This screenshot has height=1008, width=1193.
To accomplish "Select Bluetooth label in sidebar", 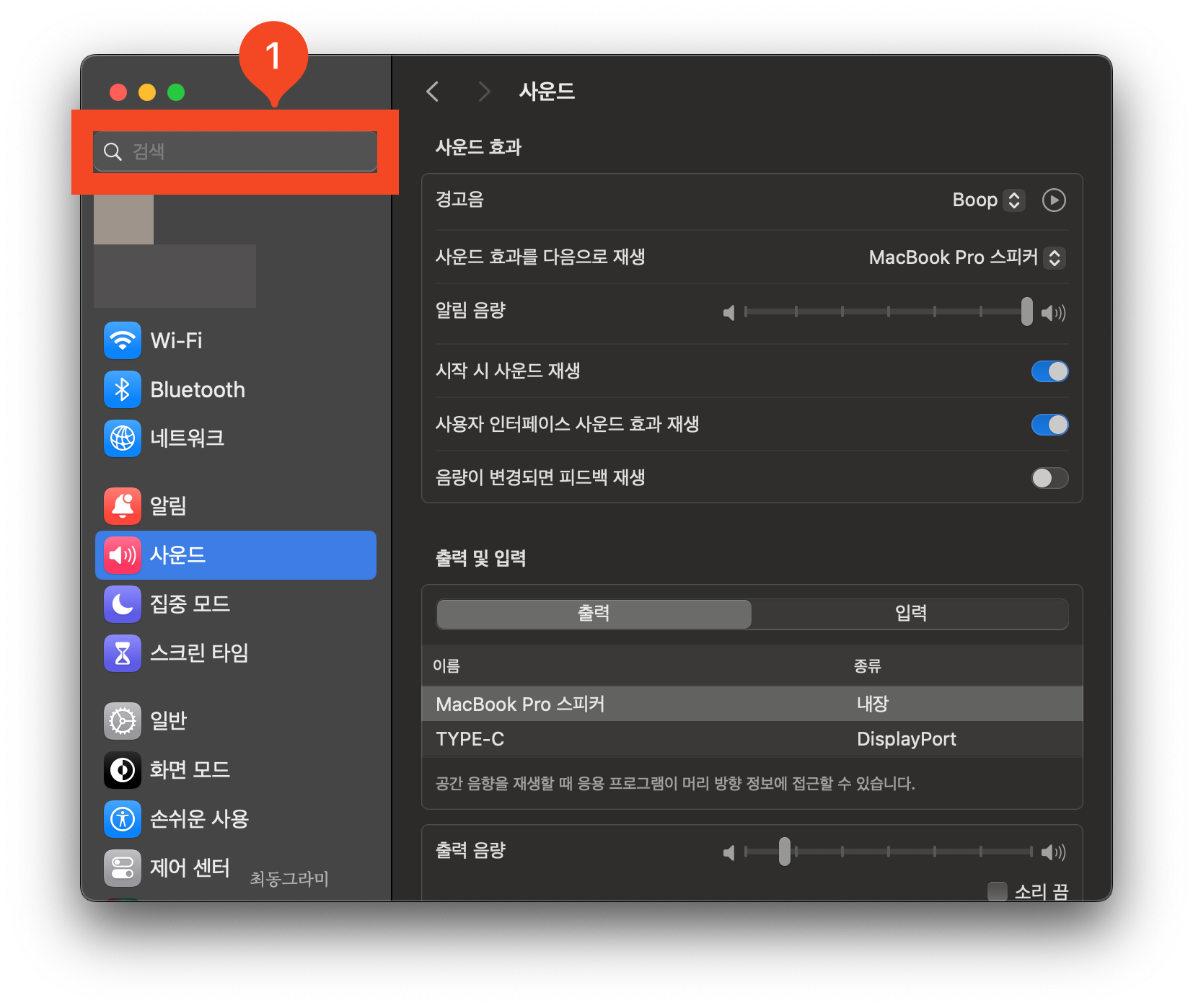I will click(x=198, y=389).
